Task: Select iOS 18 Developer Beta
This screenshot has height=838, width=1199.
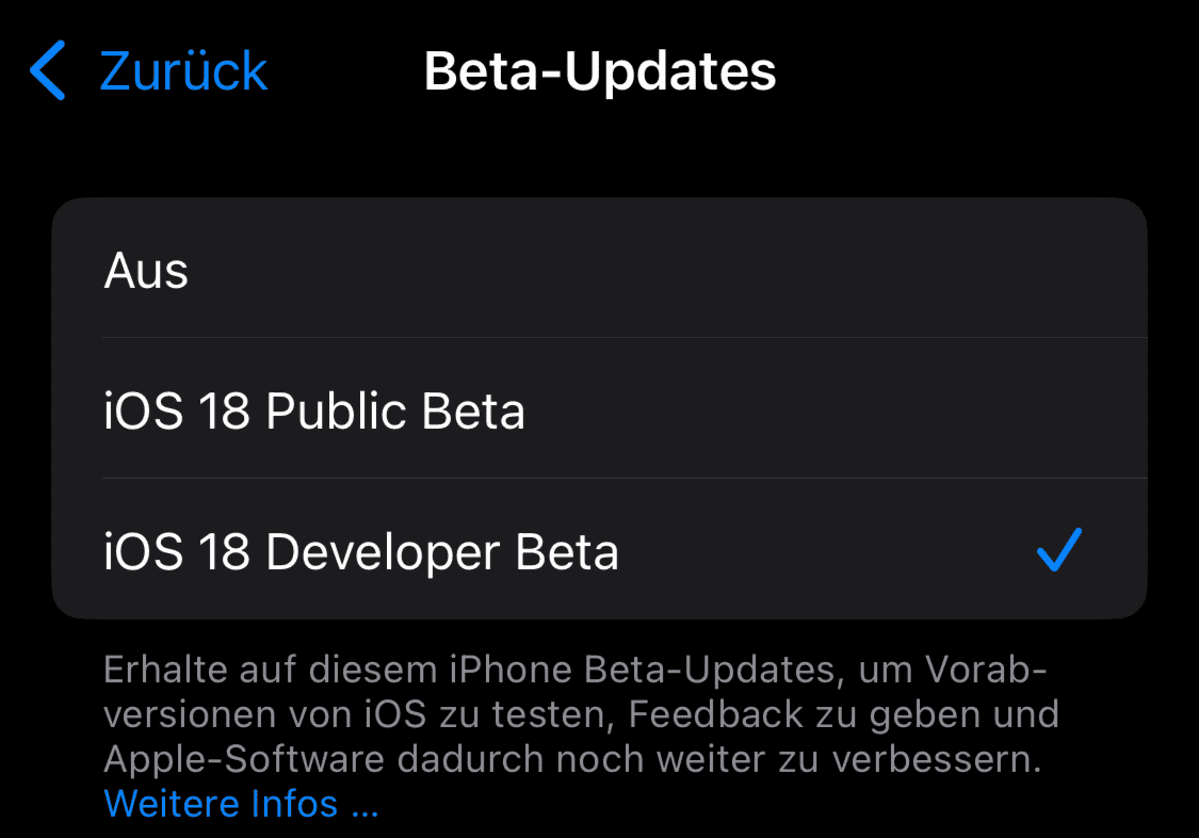Action: click(x=600, y=549)
